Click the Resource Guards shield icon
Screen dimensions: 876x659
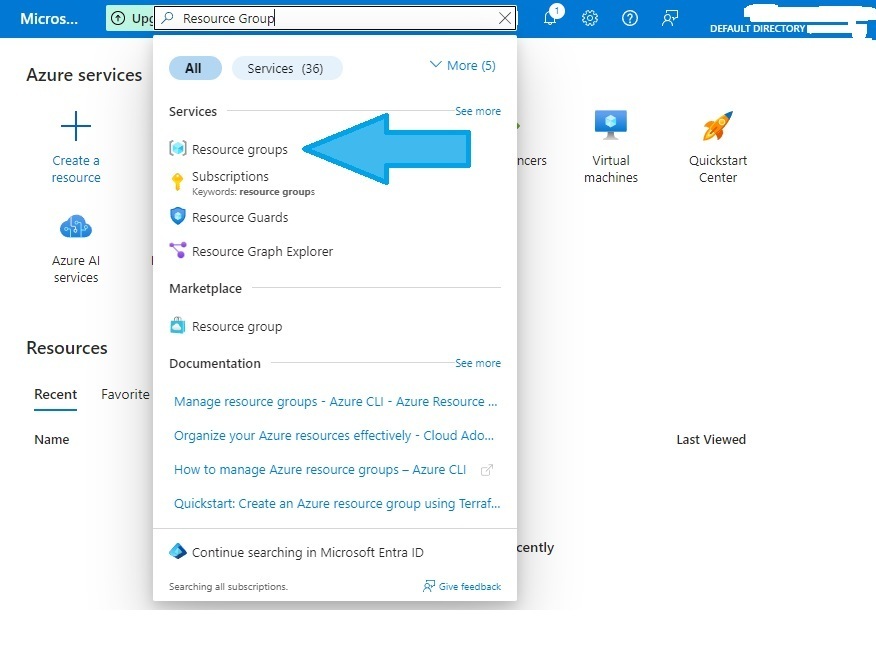(178, 216)
